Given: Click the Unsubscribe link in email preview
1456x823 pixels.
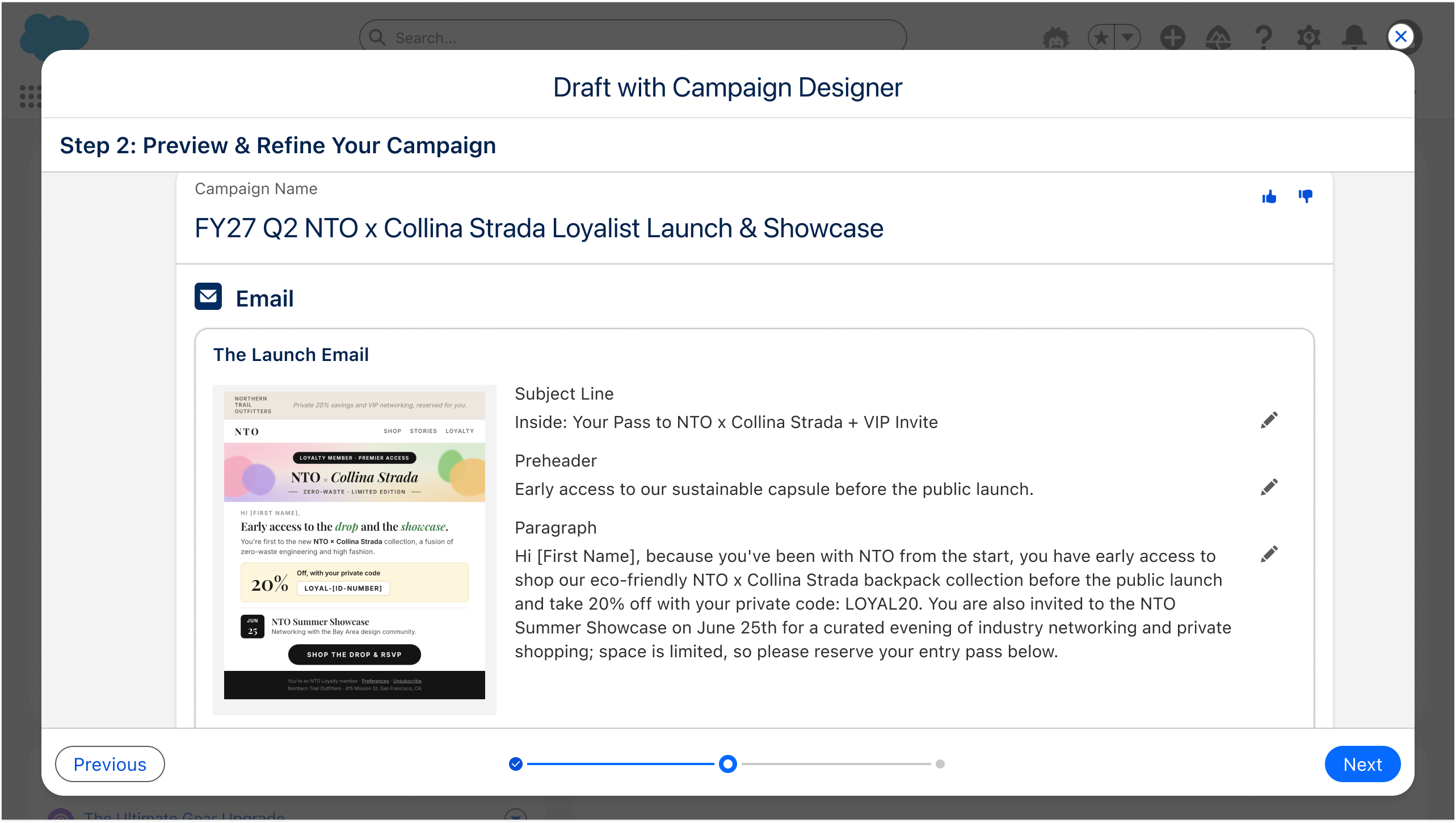Looking at the screenshot, I should point(407,681).
